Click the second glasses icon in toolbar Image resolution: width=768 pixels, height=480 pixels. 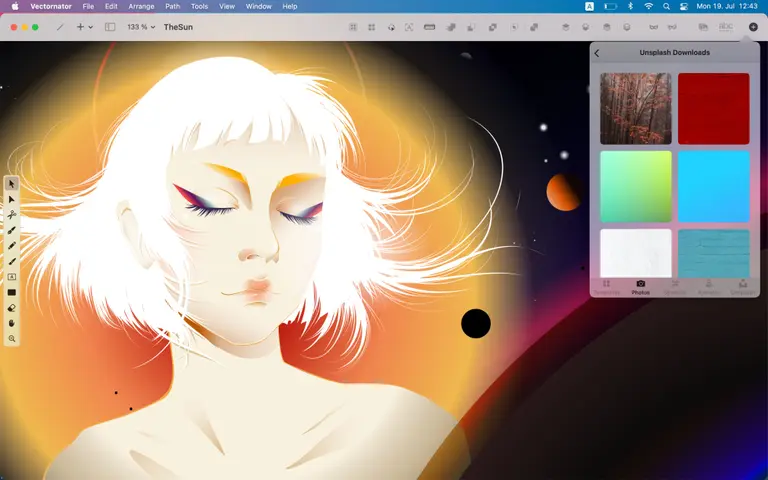pos(672,27)
